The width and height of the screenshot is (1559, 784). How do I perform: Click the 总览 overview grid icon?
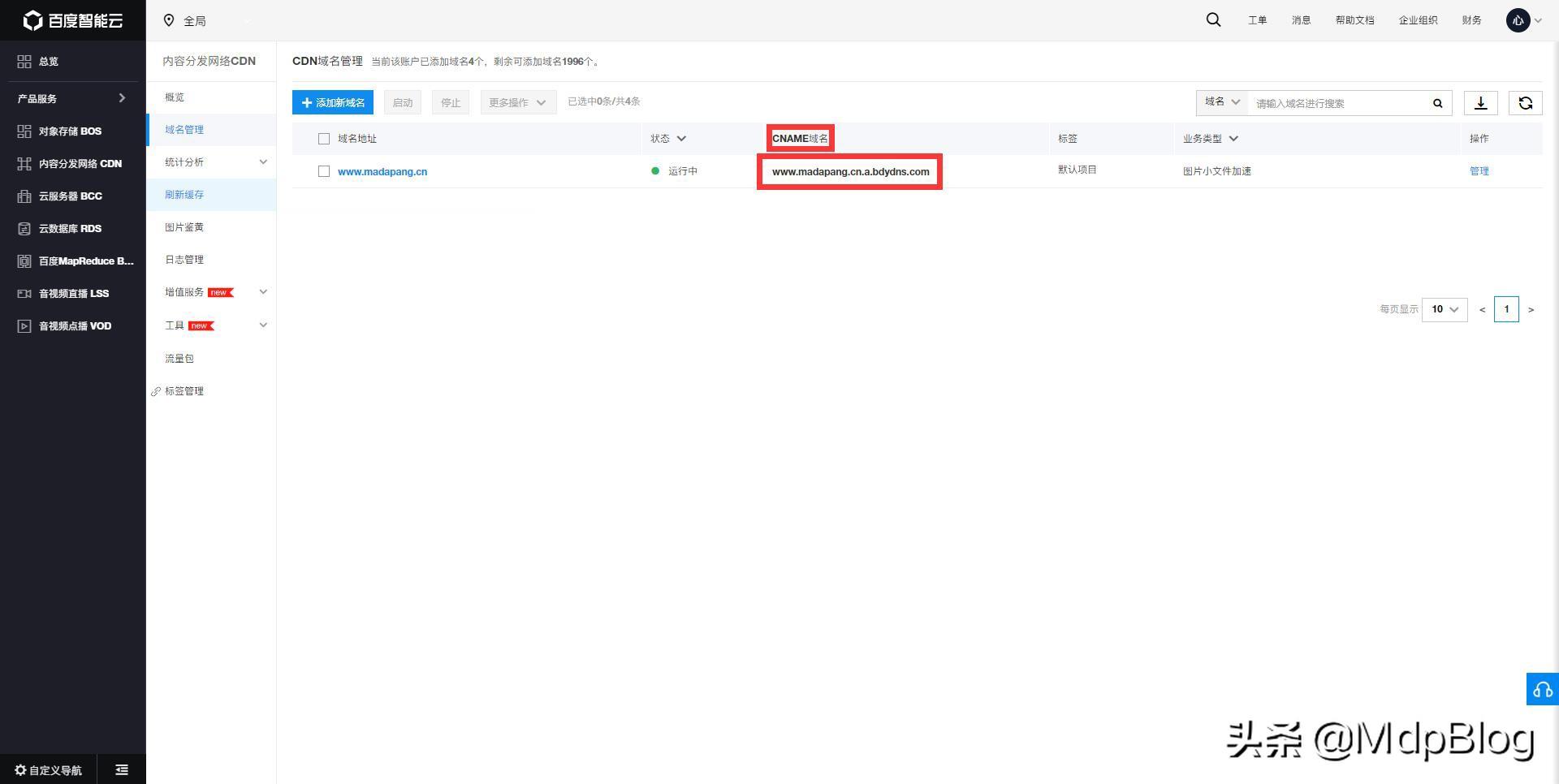(x=24, y=62)
